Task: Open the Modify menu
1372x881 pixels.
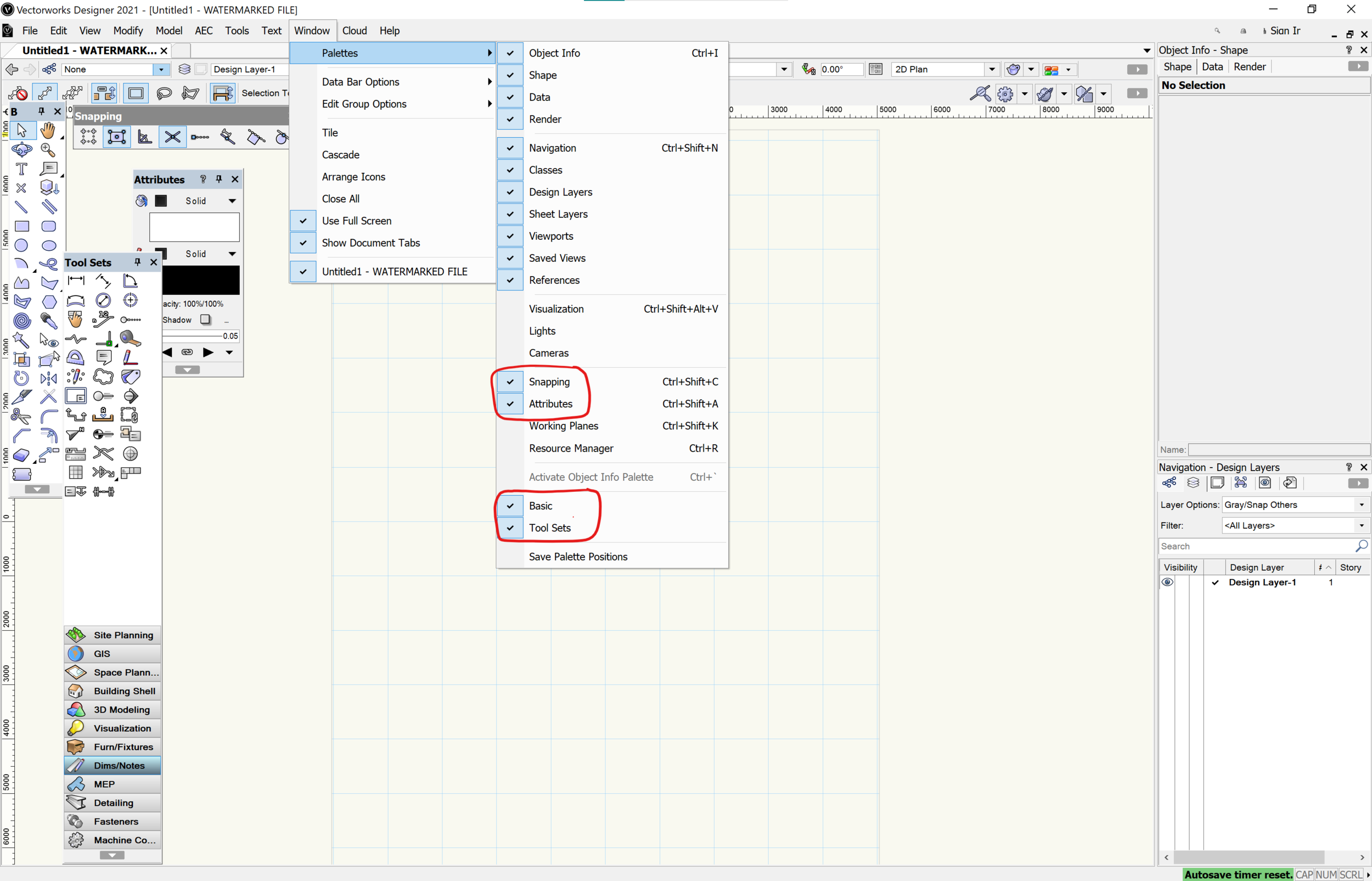Action: tap(128, 31)
